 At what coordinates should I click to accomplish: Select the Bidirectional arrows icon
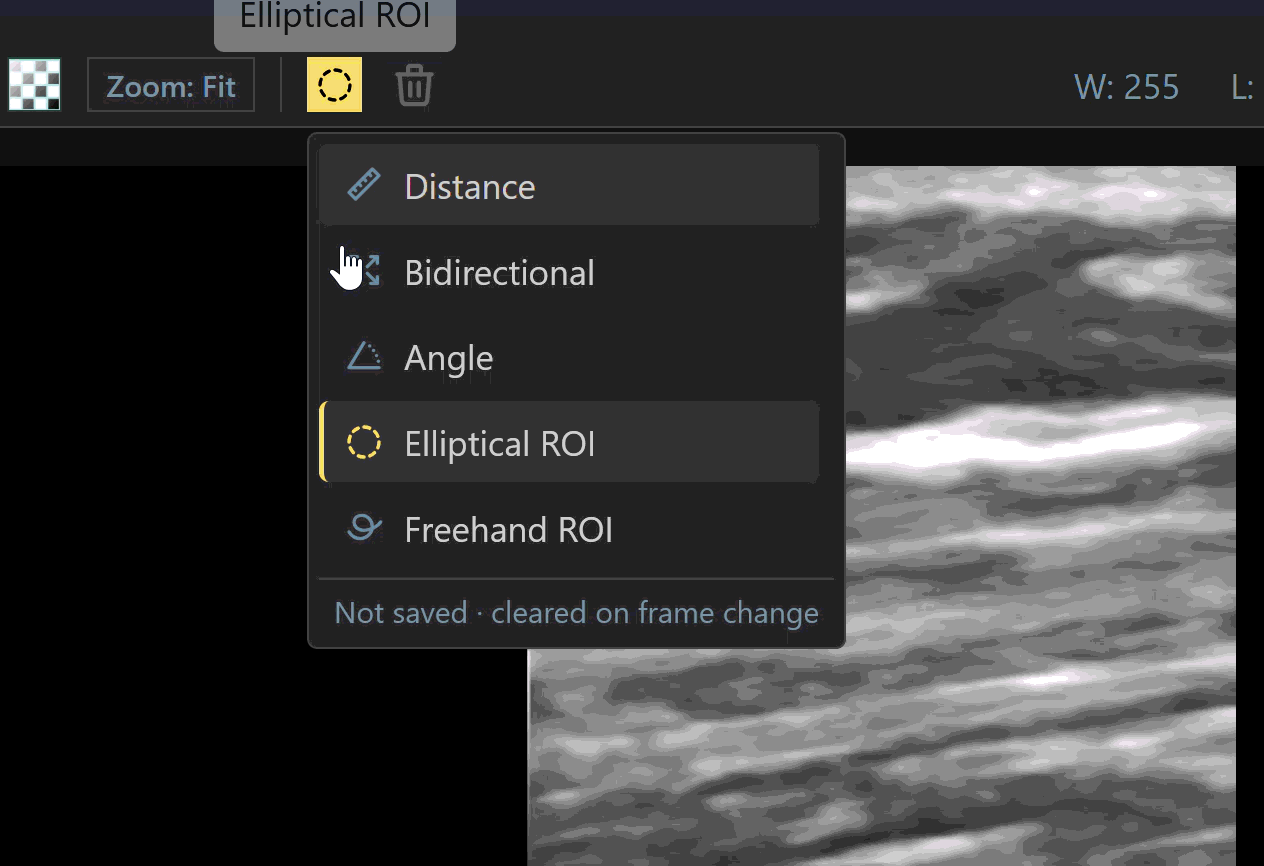click(364, 272)
